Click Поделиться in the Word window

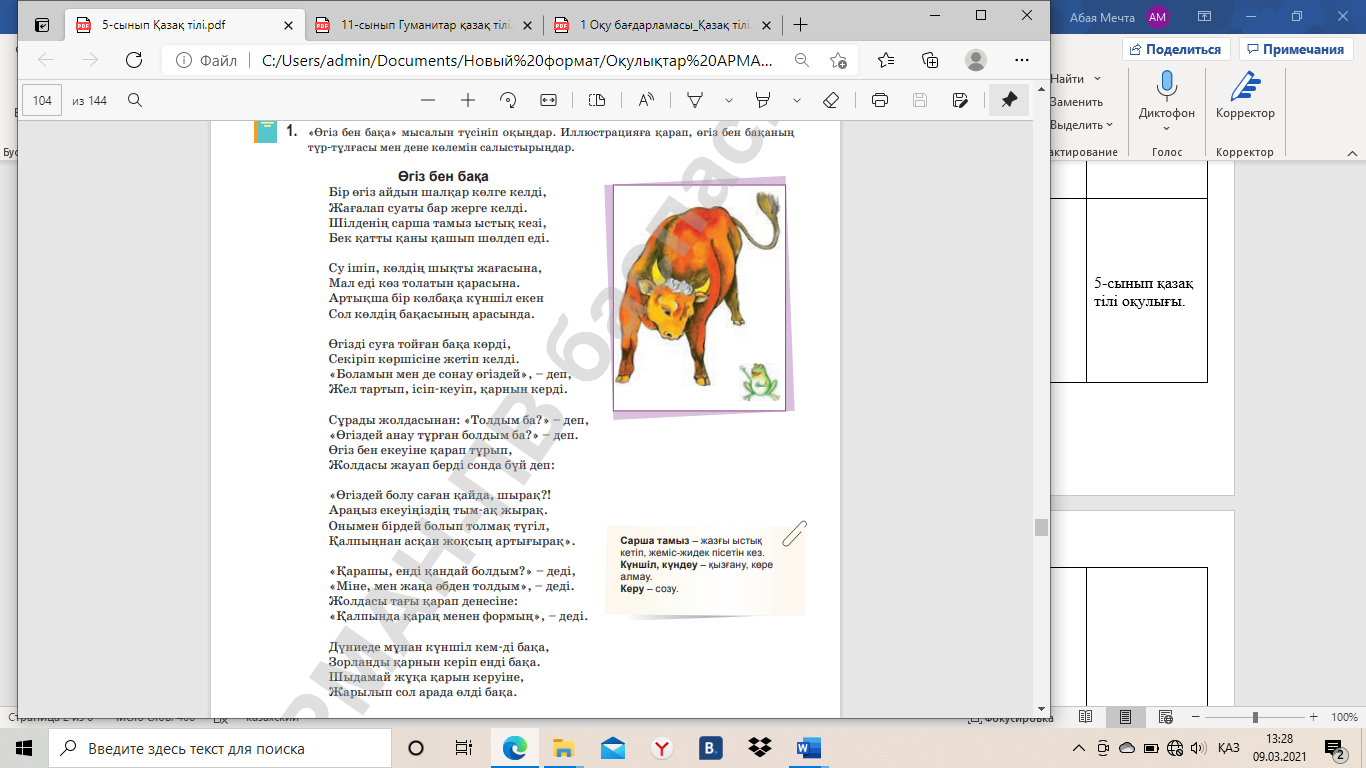[x=1176, y=49]
